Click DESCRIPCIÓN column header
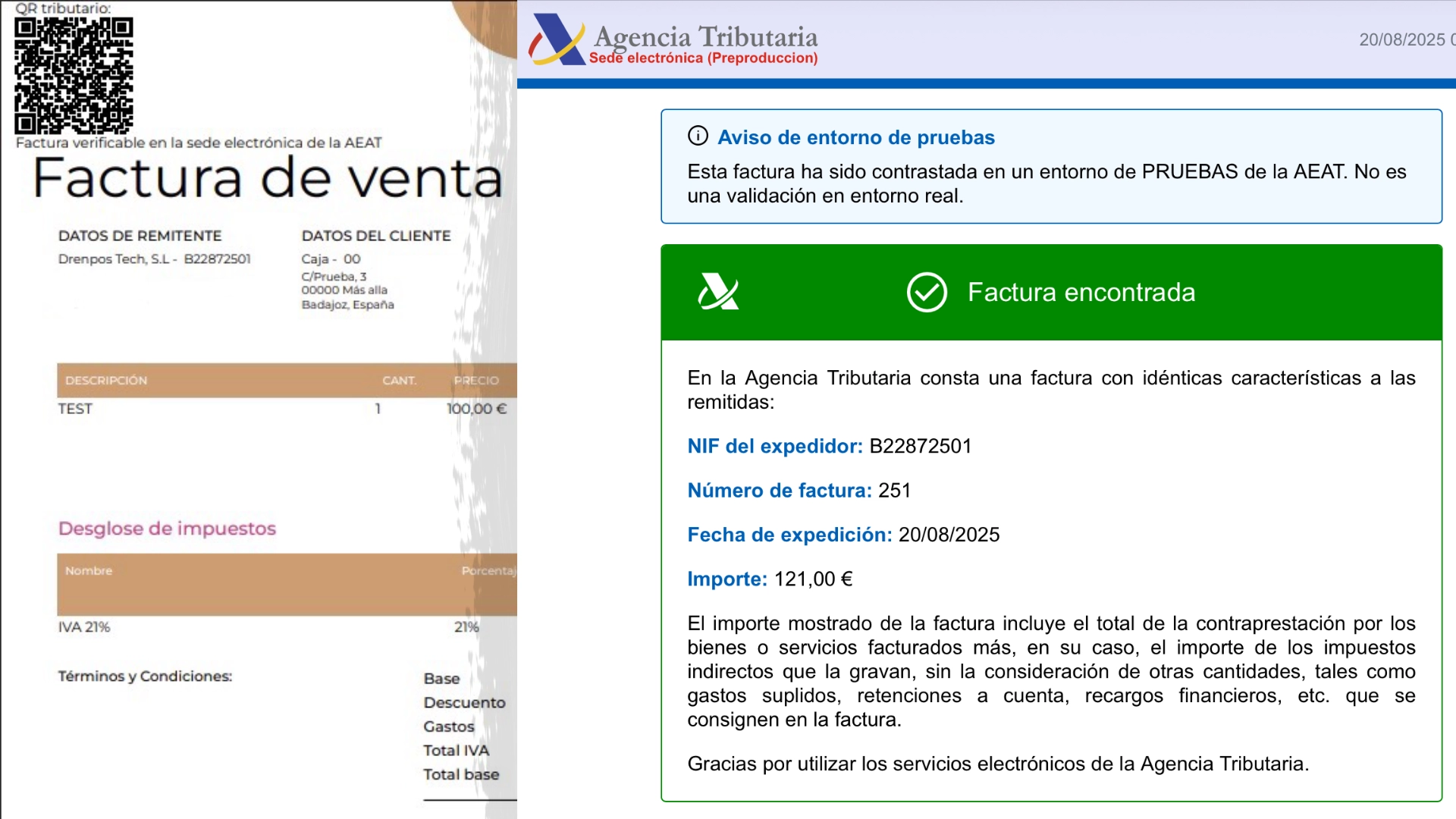This screenshot has height=819, width=1456. coord(106,381)
